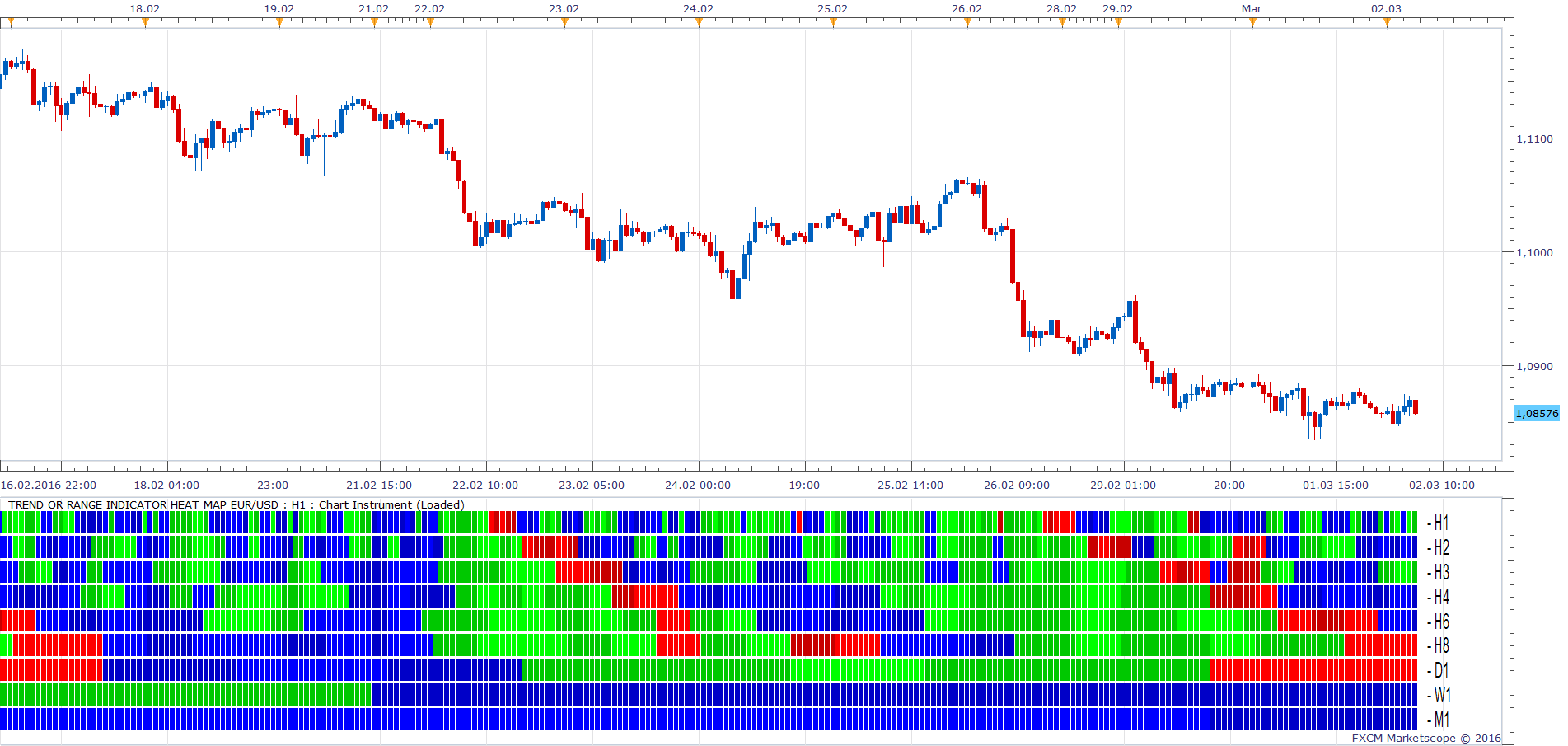The image size is (1568, 746).
Task: Click the H1 heat map row label
Action: [x=1439, y=523]
